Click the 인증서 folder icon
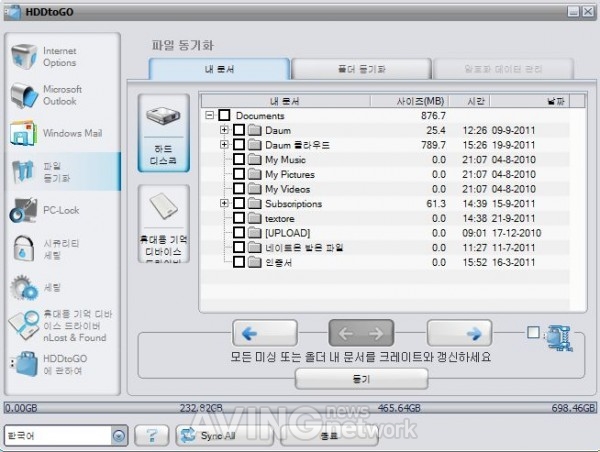This screenshot has height=452, width=600. pos(254,262)
